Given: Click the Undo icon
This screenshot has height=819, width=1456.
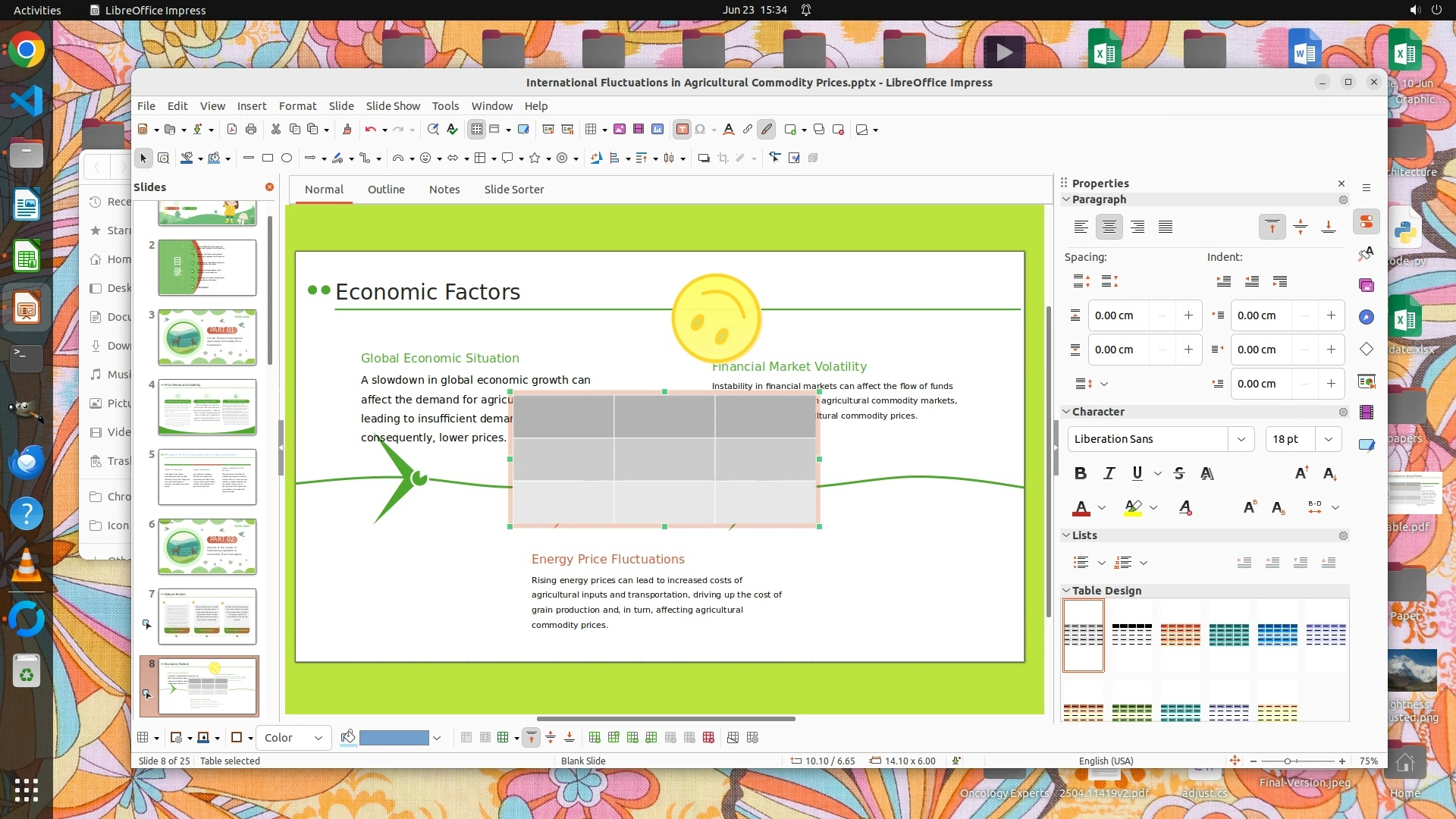Looking at the screenshot, I should [370, 129].
